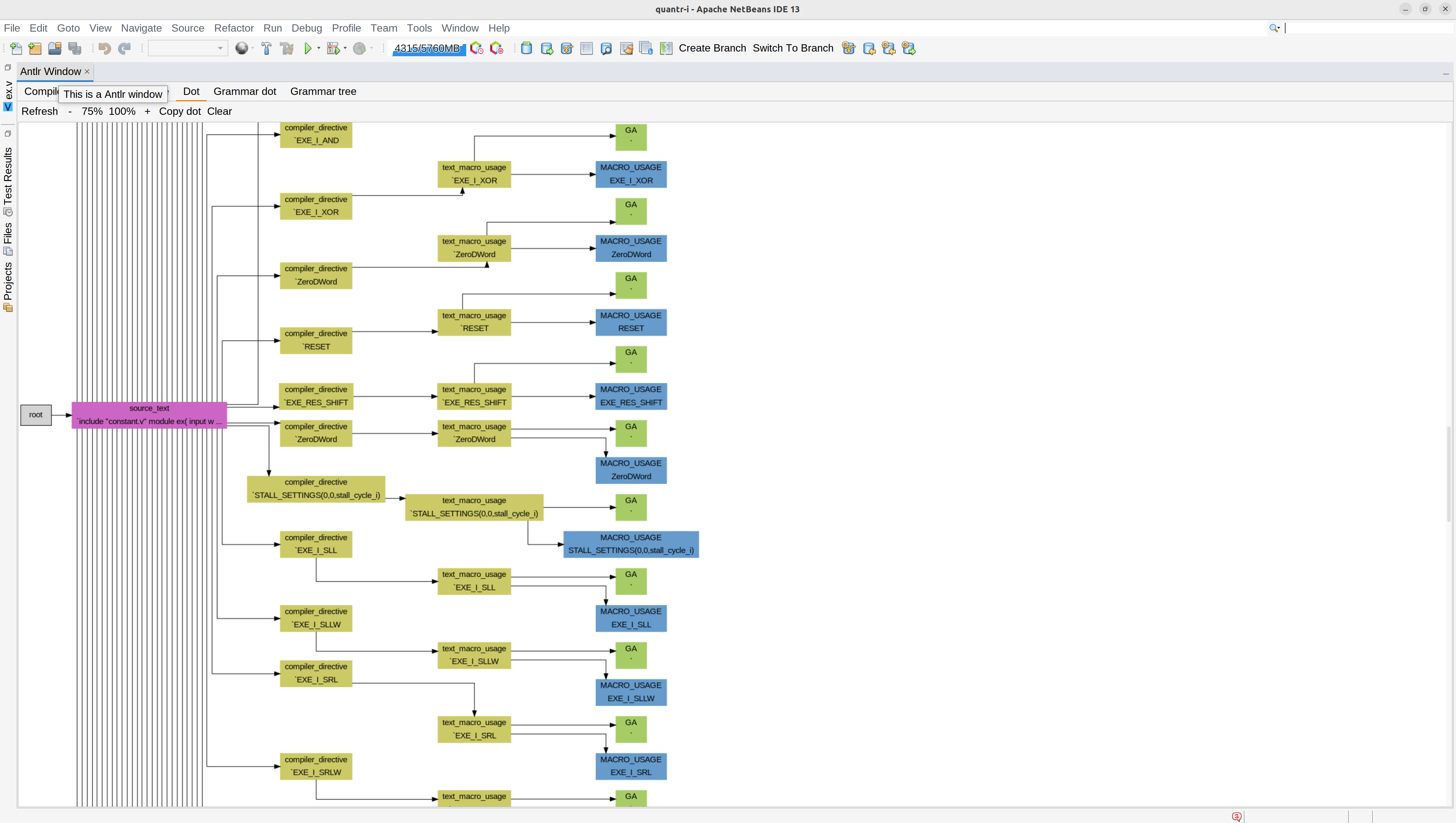Click the first profiler snapshot icon with clock
1456x823 pixels.
477,49
